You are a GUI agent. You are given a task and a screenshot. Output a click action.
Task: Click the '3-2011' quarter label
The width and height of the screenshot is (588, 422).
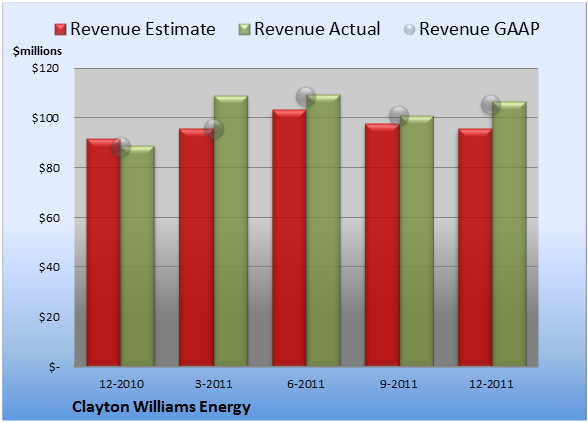pyautogui.click(x=214, y=384)
